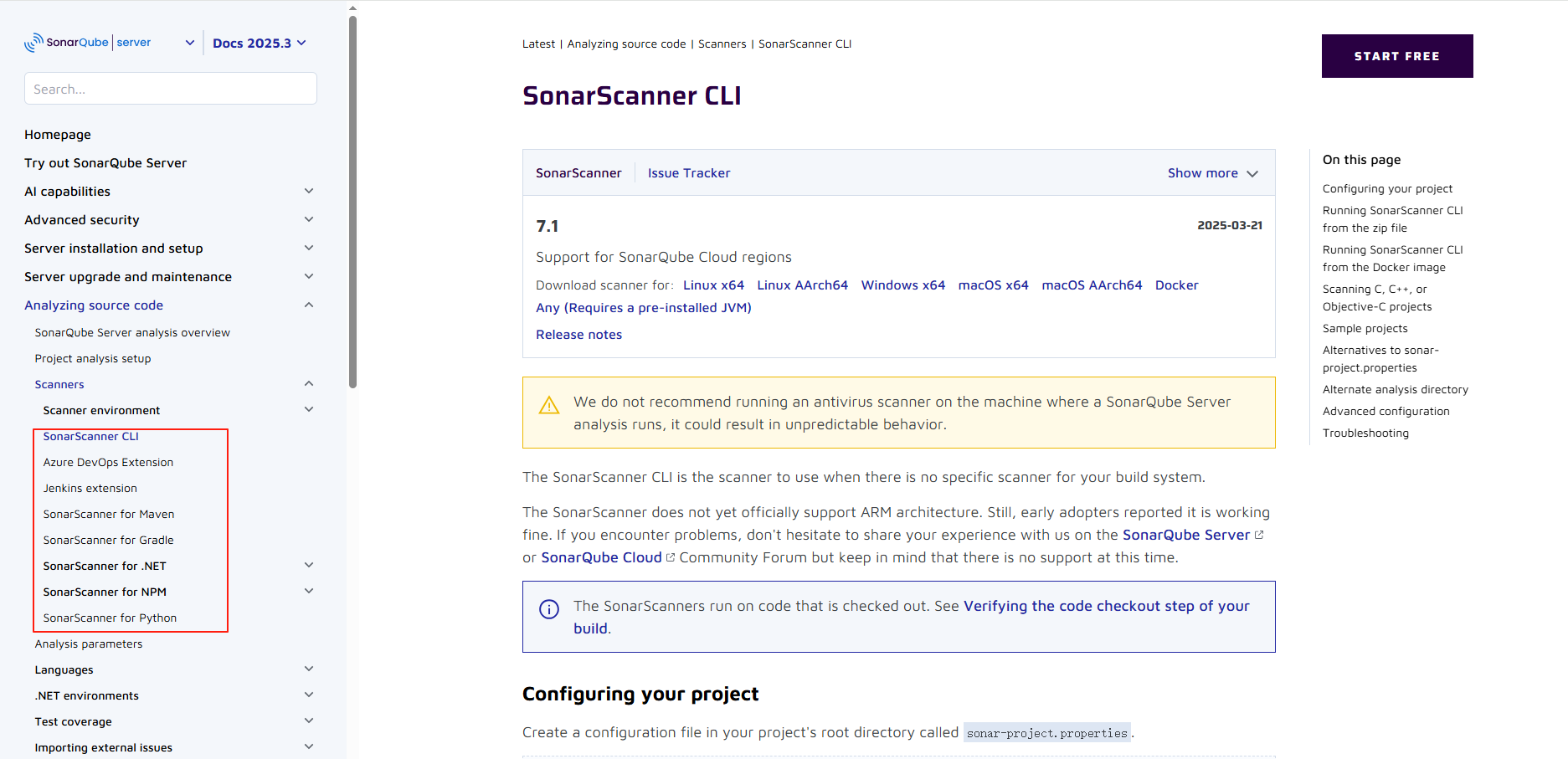Open SonarScanner for Gradle page

(x=109, y=541)
